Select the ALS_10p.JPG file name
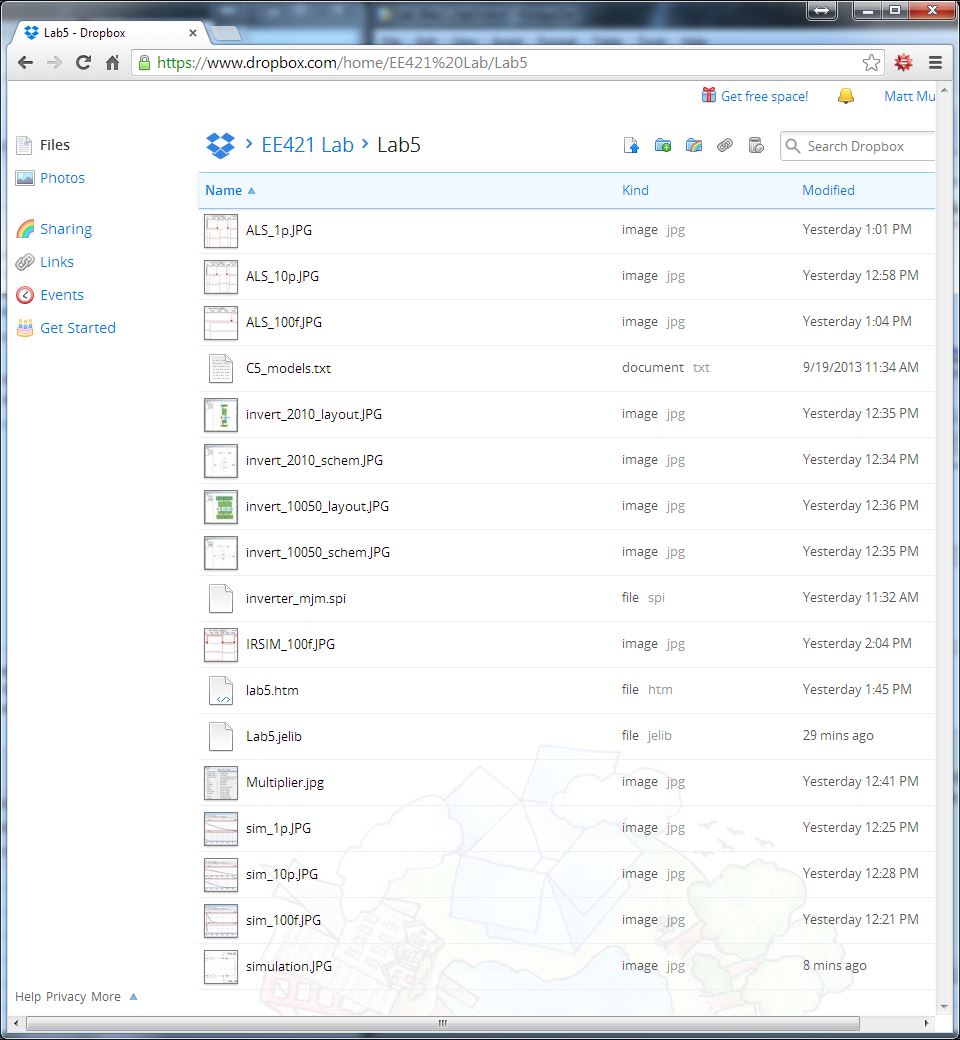This screenshot has width=960, height=1040. point(282,276)
